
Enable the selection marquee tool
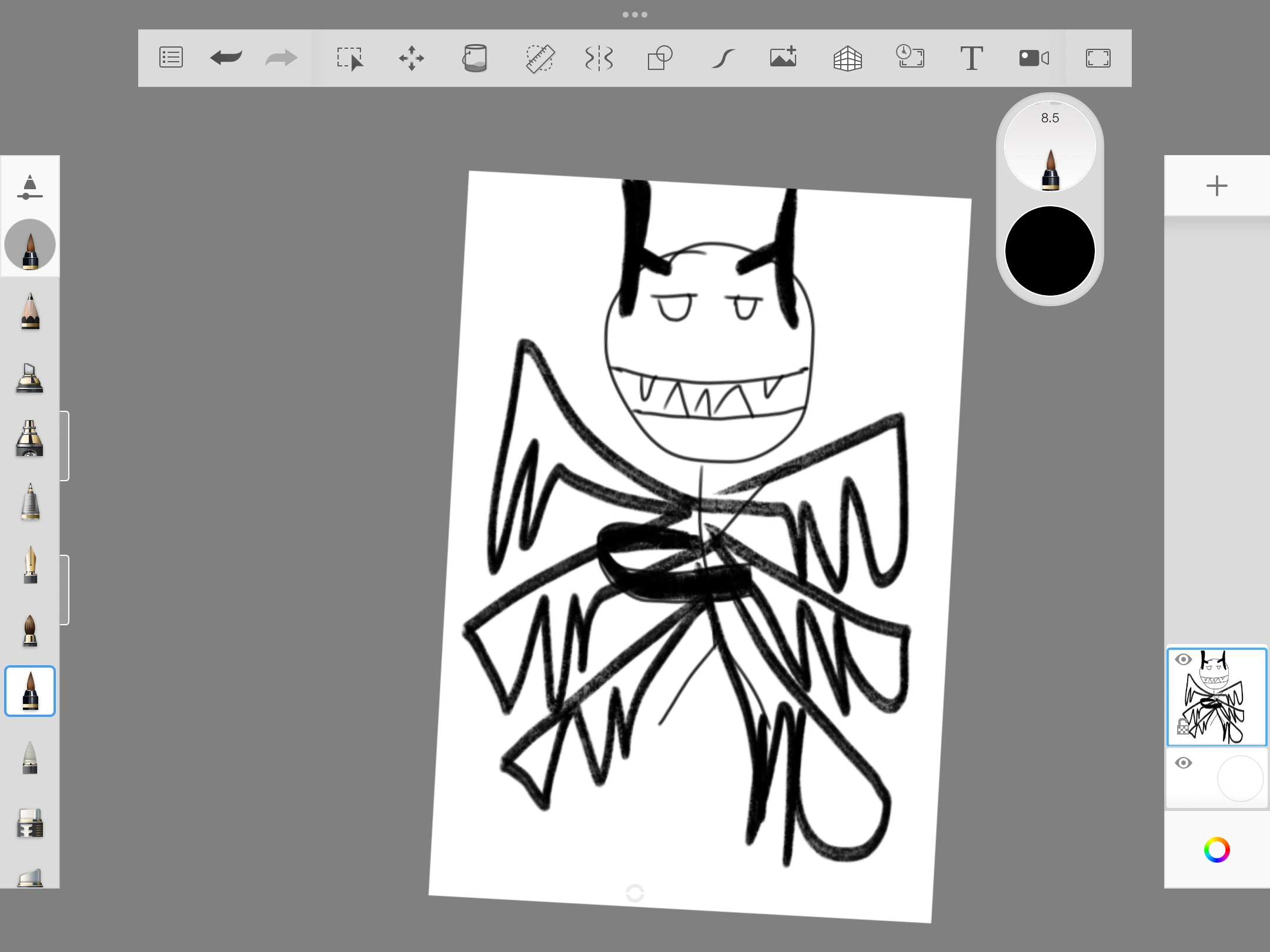pyautogui.click(x=351, y=58)
